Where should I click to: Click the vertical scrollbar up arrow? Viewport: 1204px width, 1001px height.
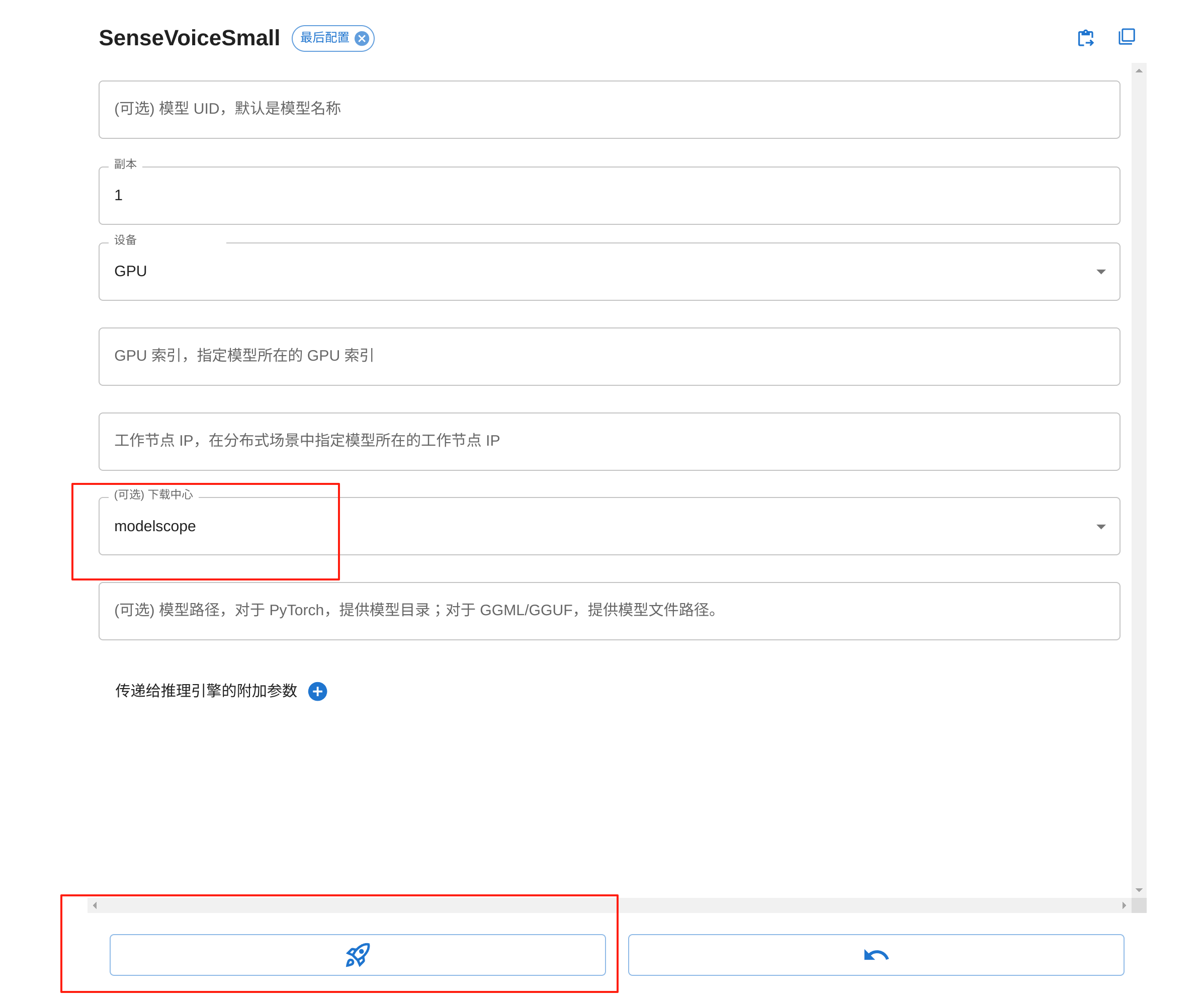1139,70
